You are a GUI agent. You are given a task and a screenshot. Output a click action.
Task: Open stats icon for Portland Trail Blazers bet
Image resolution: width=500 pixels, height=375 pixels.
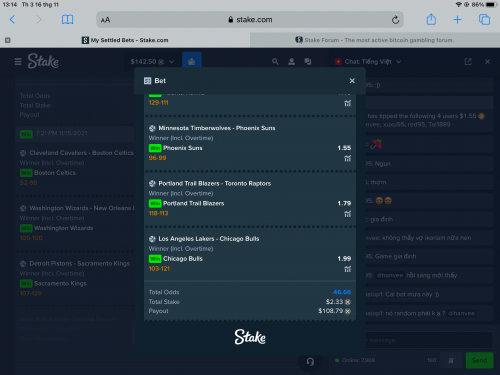click(348, 214)
